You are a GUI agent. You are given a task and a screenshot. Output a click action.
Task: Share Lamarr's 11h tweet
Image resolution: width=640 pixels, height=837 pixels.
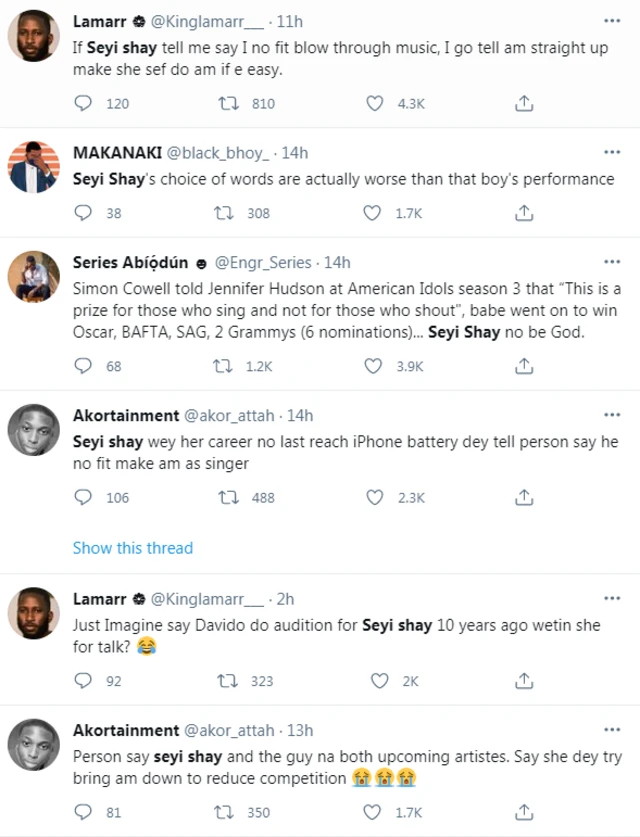(x=523, y=103)
